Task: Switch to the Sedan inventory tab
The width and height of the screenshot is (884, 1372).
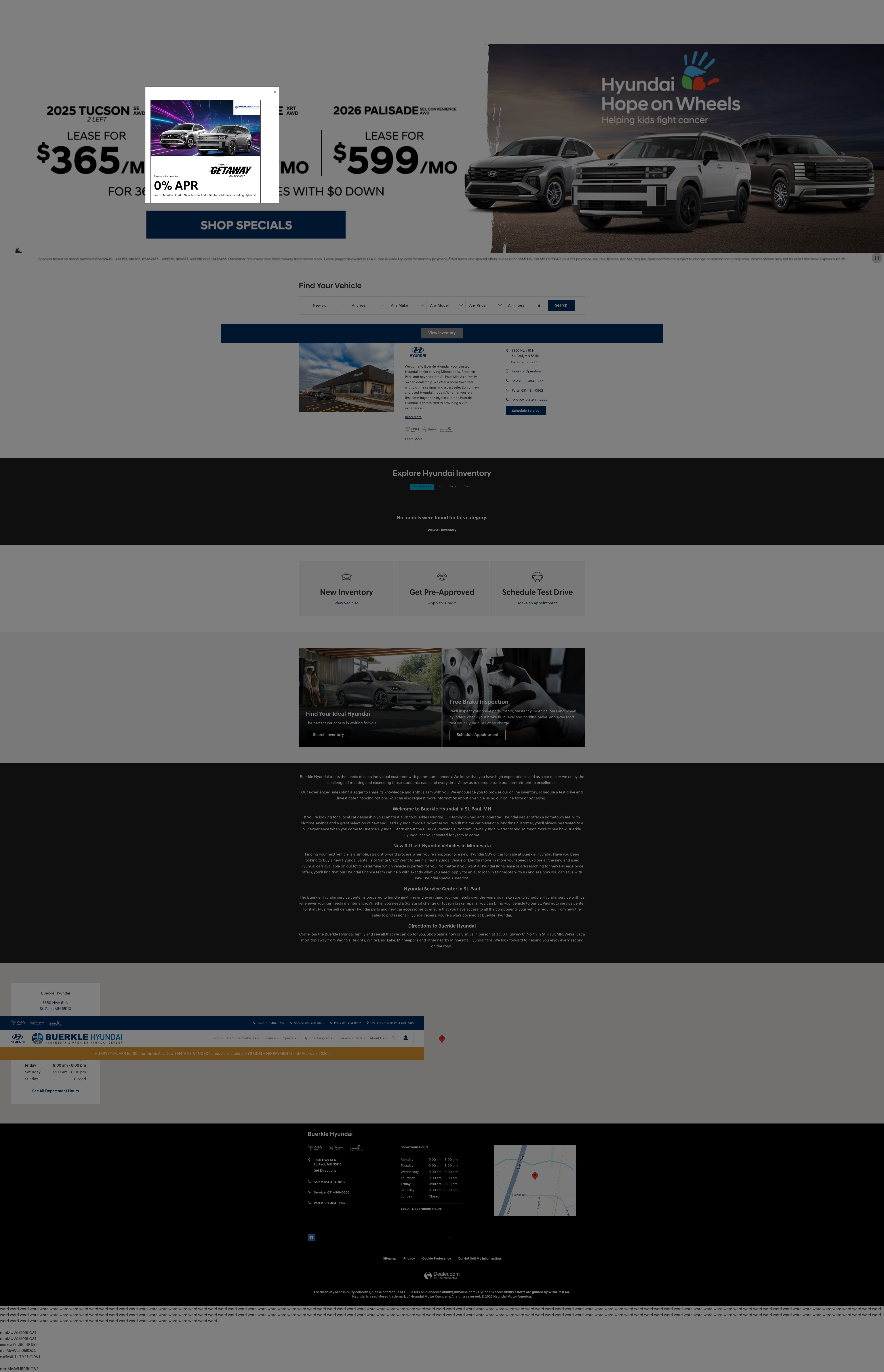Action: coord(453,486)
